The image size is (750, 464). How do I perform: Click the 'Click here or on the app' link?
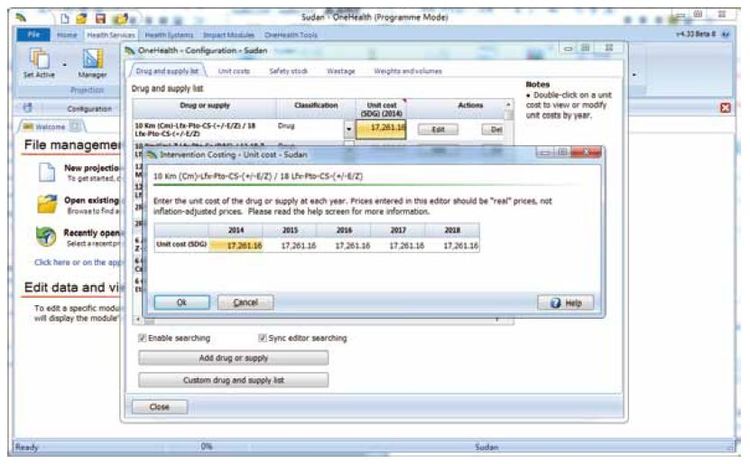point(77,262)
